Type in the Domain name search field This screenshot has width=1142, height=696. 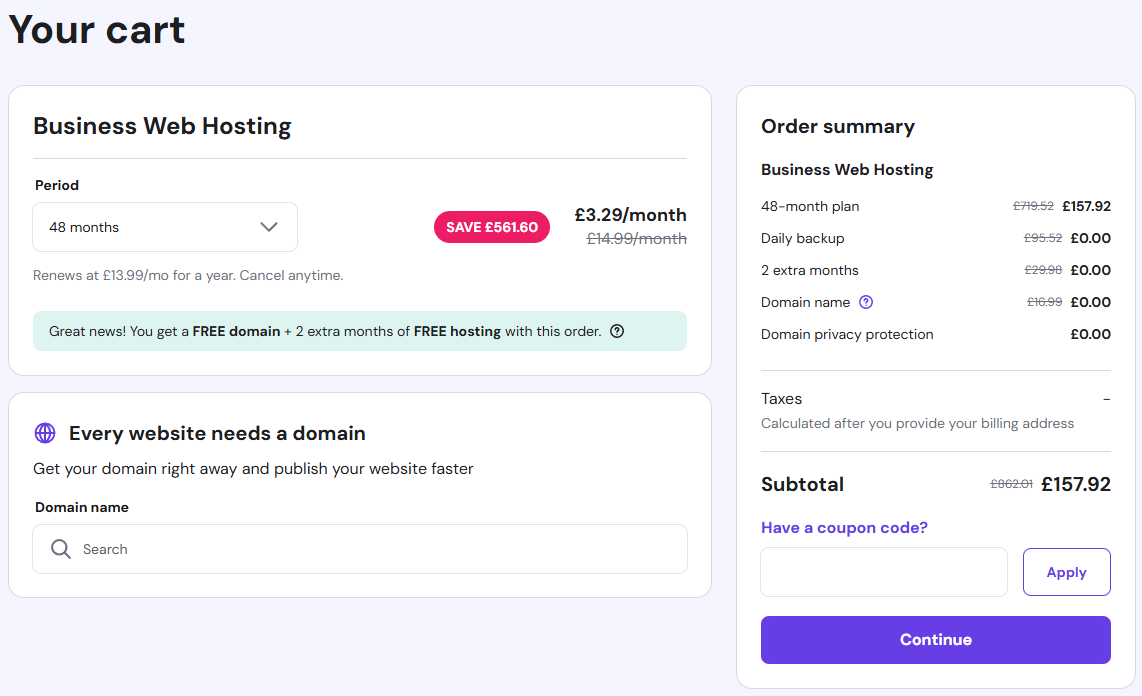[x=380, y=549]
